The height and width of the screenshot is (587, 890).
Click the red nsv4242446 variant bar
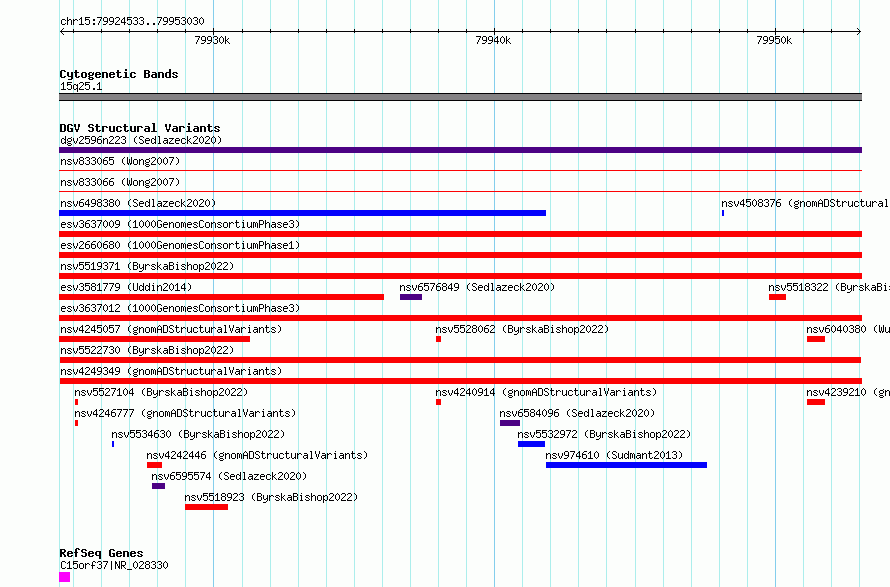(x=154, y=465)
